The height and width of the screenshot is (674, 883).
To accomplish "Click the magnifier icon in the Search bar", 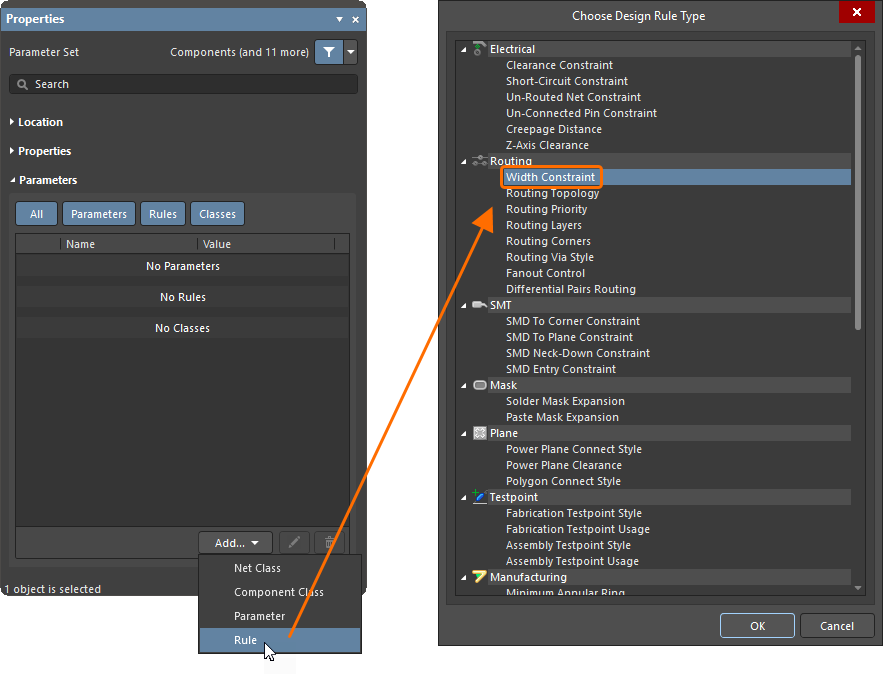I will pyautogui.click(x=22, y=84).
